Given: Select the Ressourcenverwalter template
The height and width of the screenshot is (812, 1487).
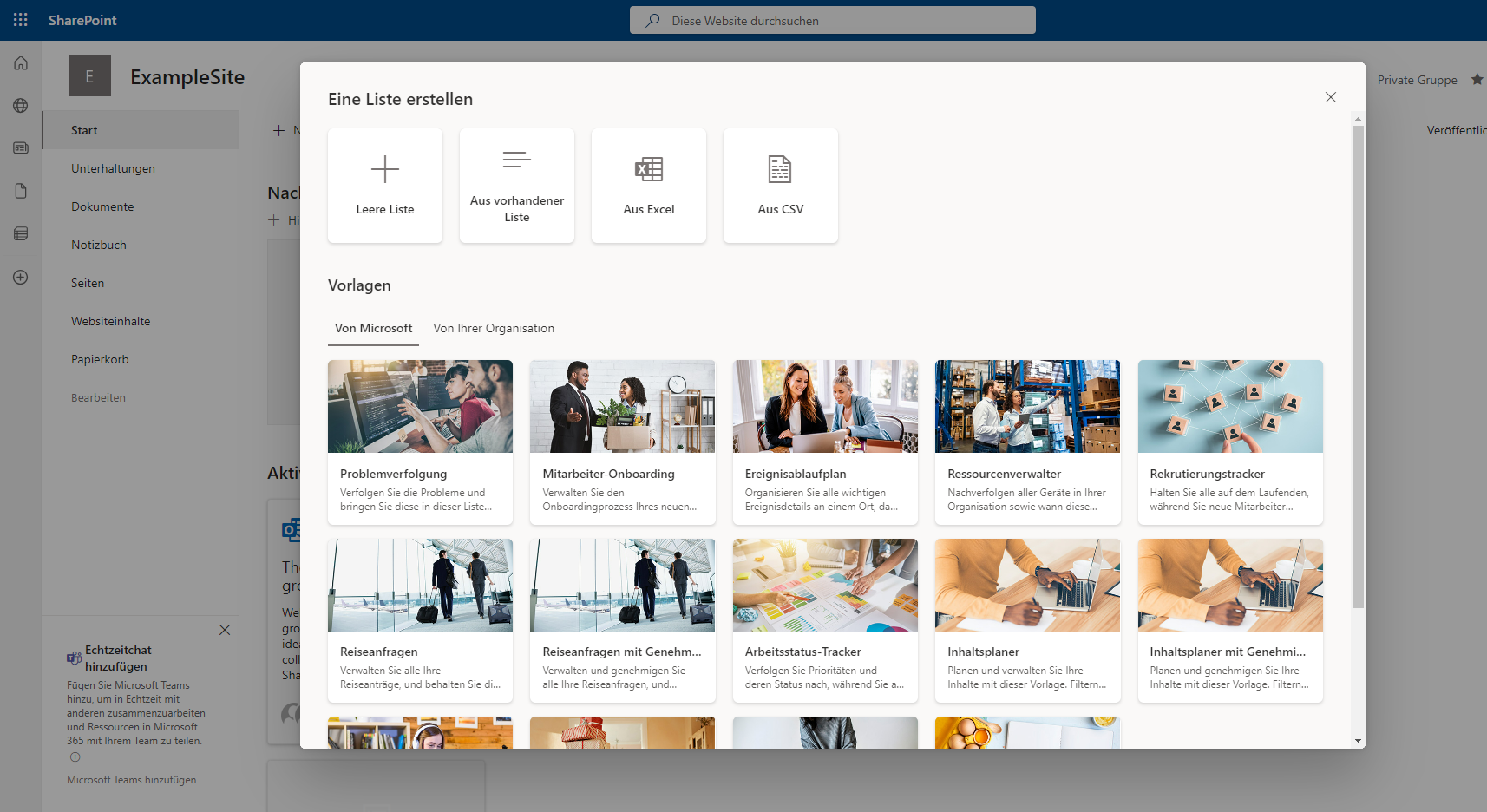Looking at the screenshot, I should pos(1028,442).
